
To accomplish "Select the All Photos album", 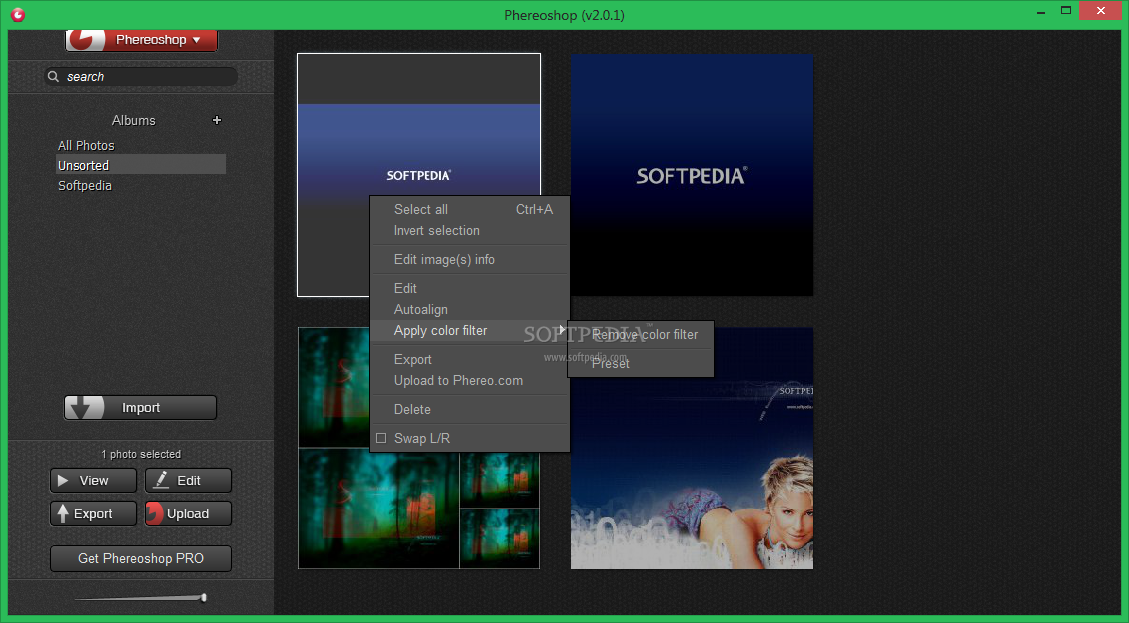I will (86, 145).
